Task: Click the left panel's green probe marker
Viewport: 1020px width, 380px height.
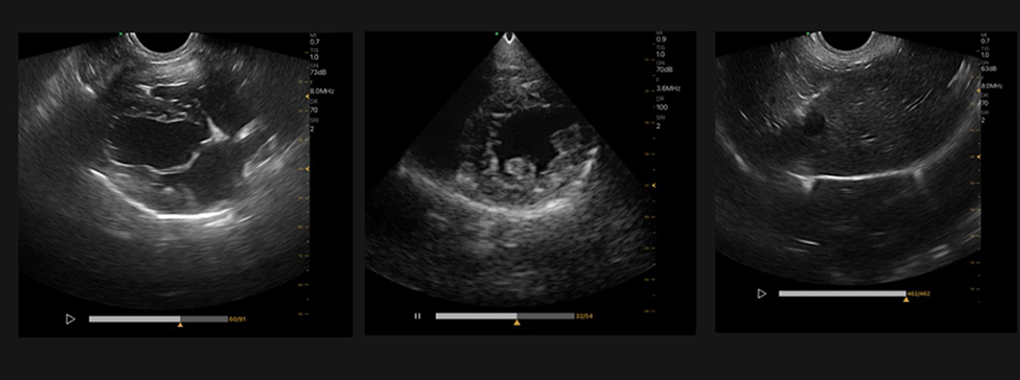Action: (x=120, y=33)
